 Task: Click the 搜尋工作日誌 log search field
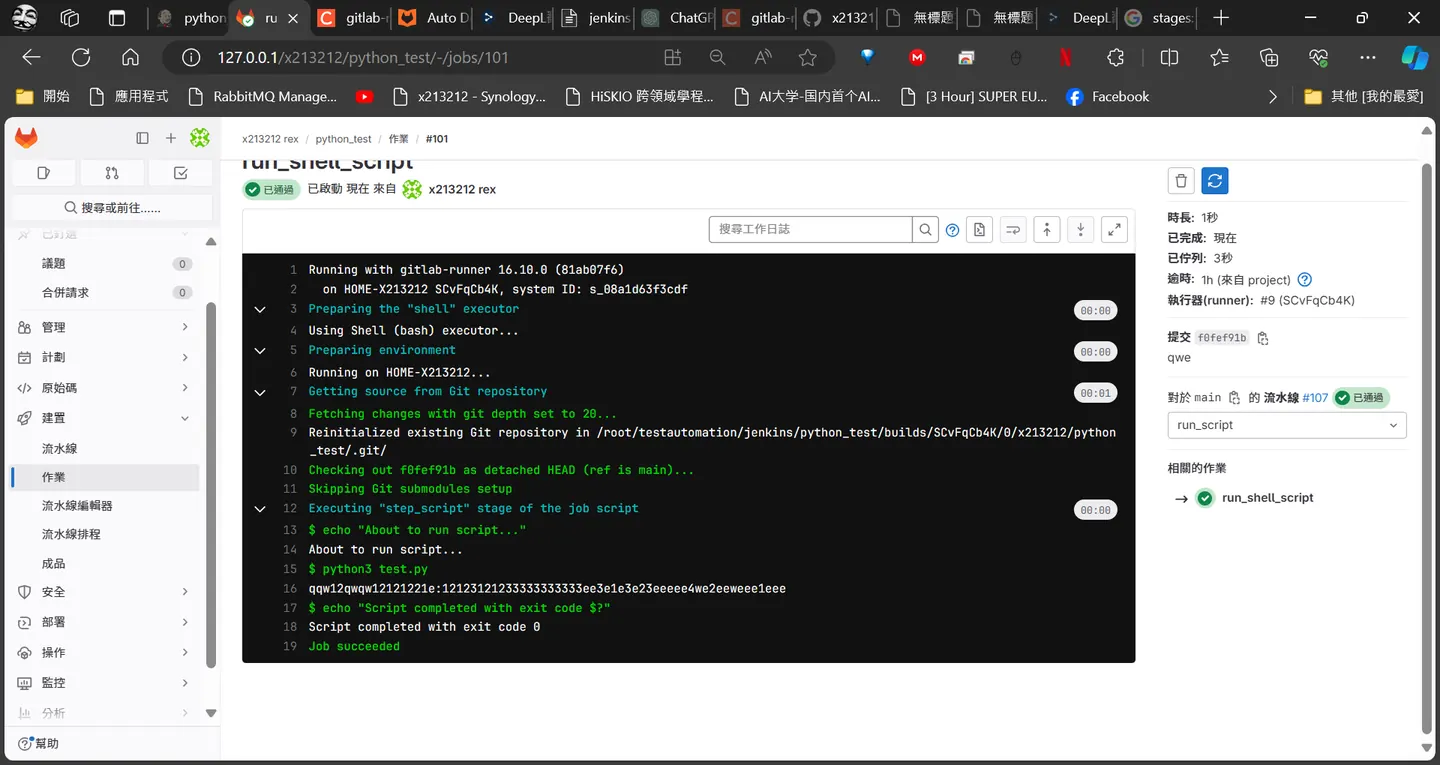[x=811, y=230]
